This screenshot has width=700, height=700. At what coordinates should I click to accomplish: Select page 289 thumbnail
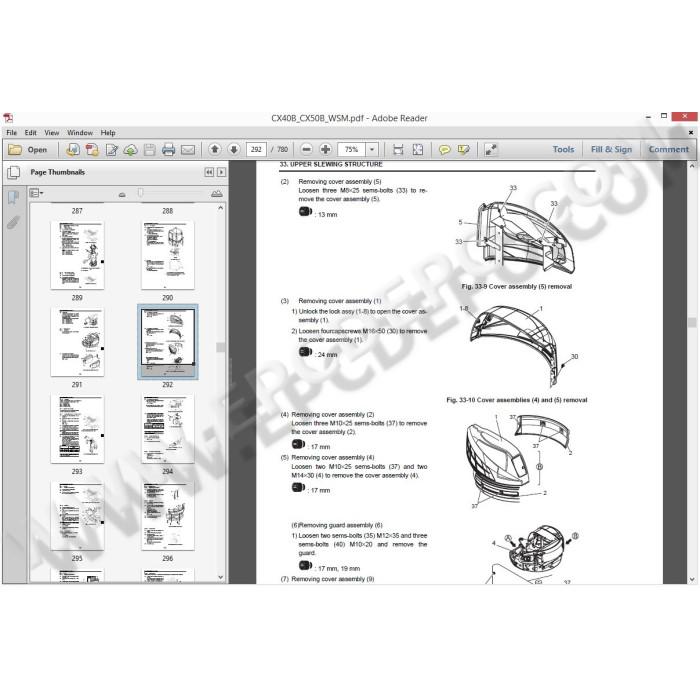[x=77, y=255]
